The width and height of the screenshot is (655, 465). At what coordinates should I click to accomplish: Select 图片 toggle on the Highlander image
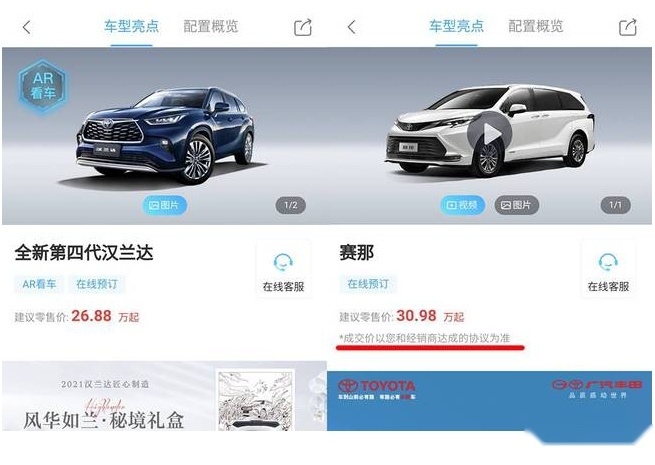click(164, 205)
